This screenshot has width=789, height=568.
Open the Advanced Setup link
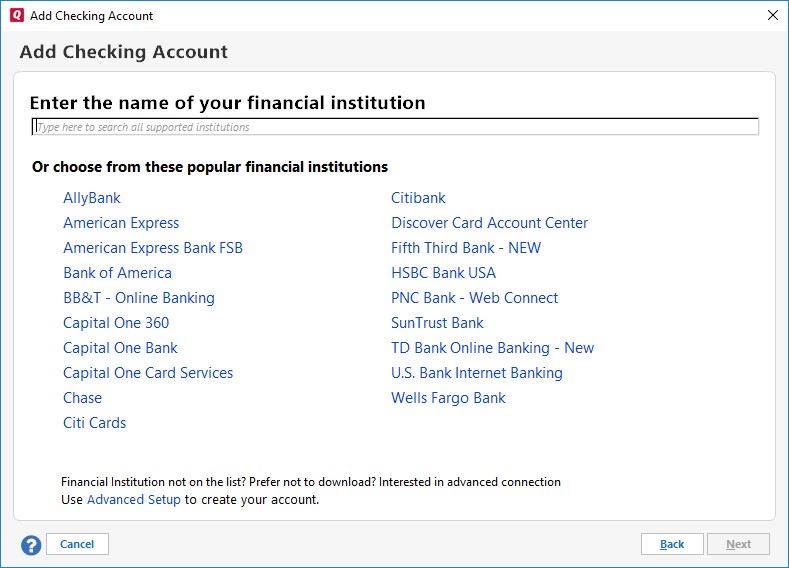(134, 499)
